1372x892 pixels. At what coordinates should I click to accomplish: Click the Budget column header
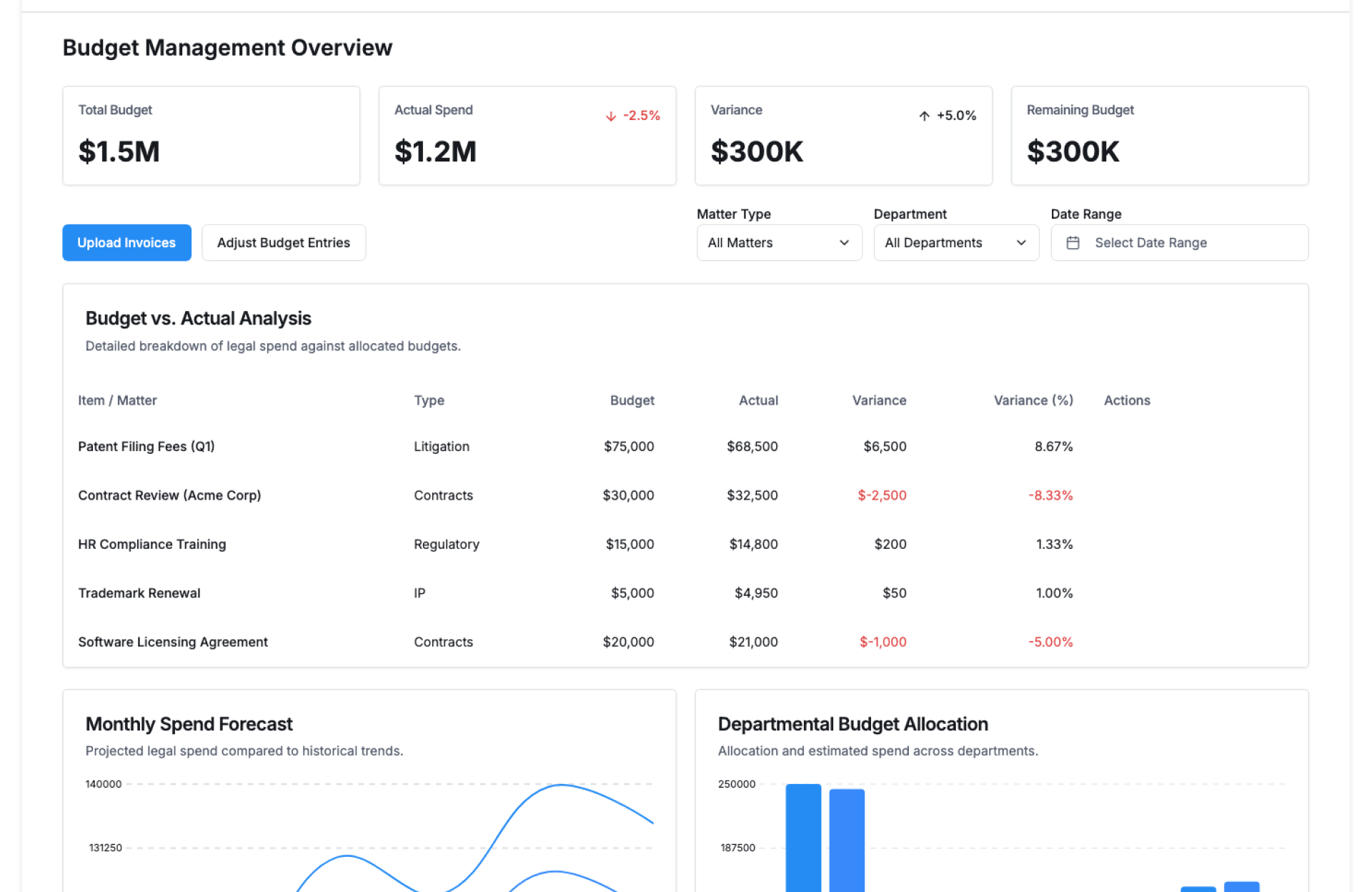tap(632, 401)
